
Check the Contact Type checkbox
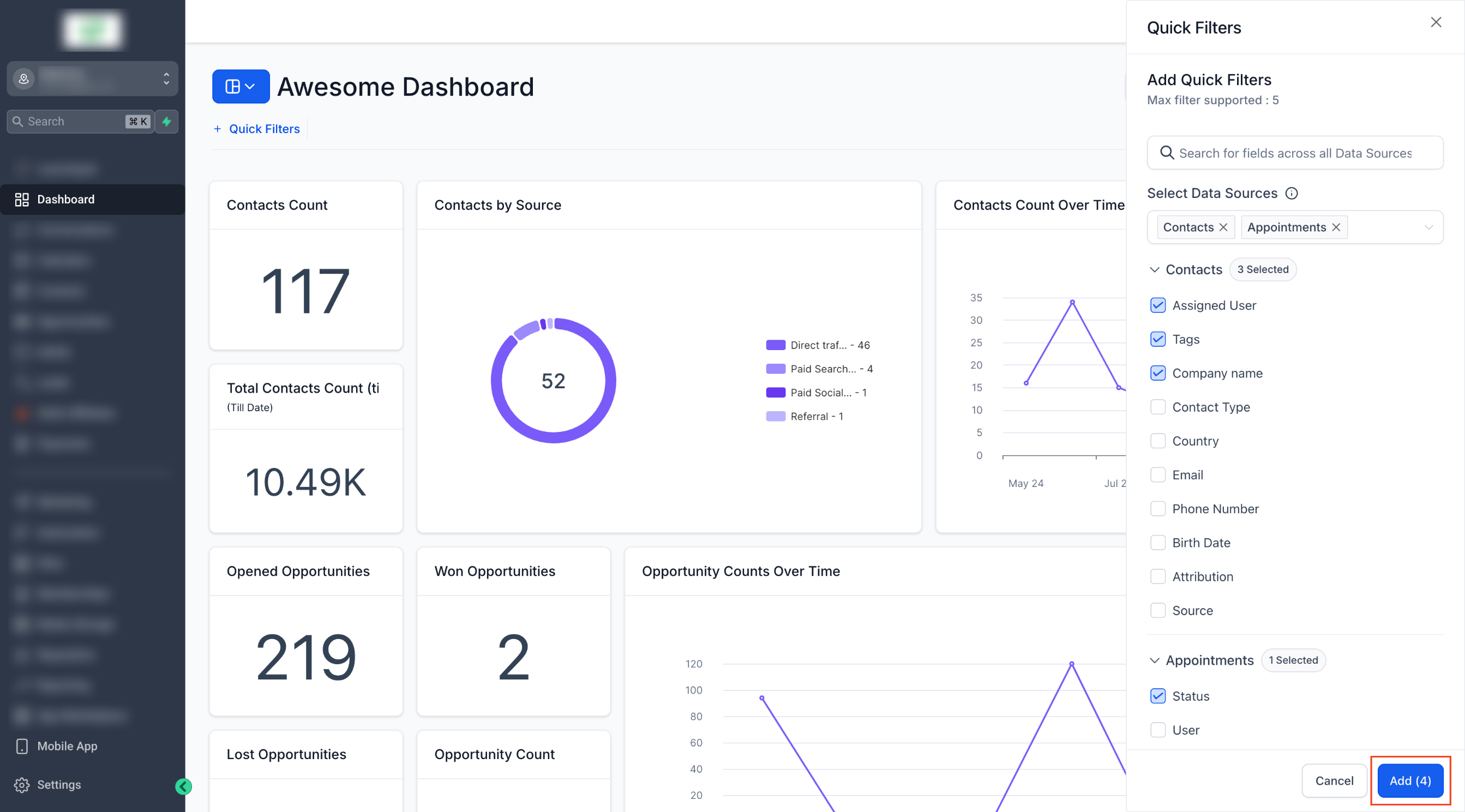click(1157, 407)
